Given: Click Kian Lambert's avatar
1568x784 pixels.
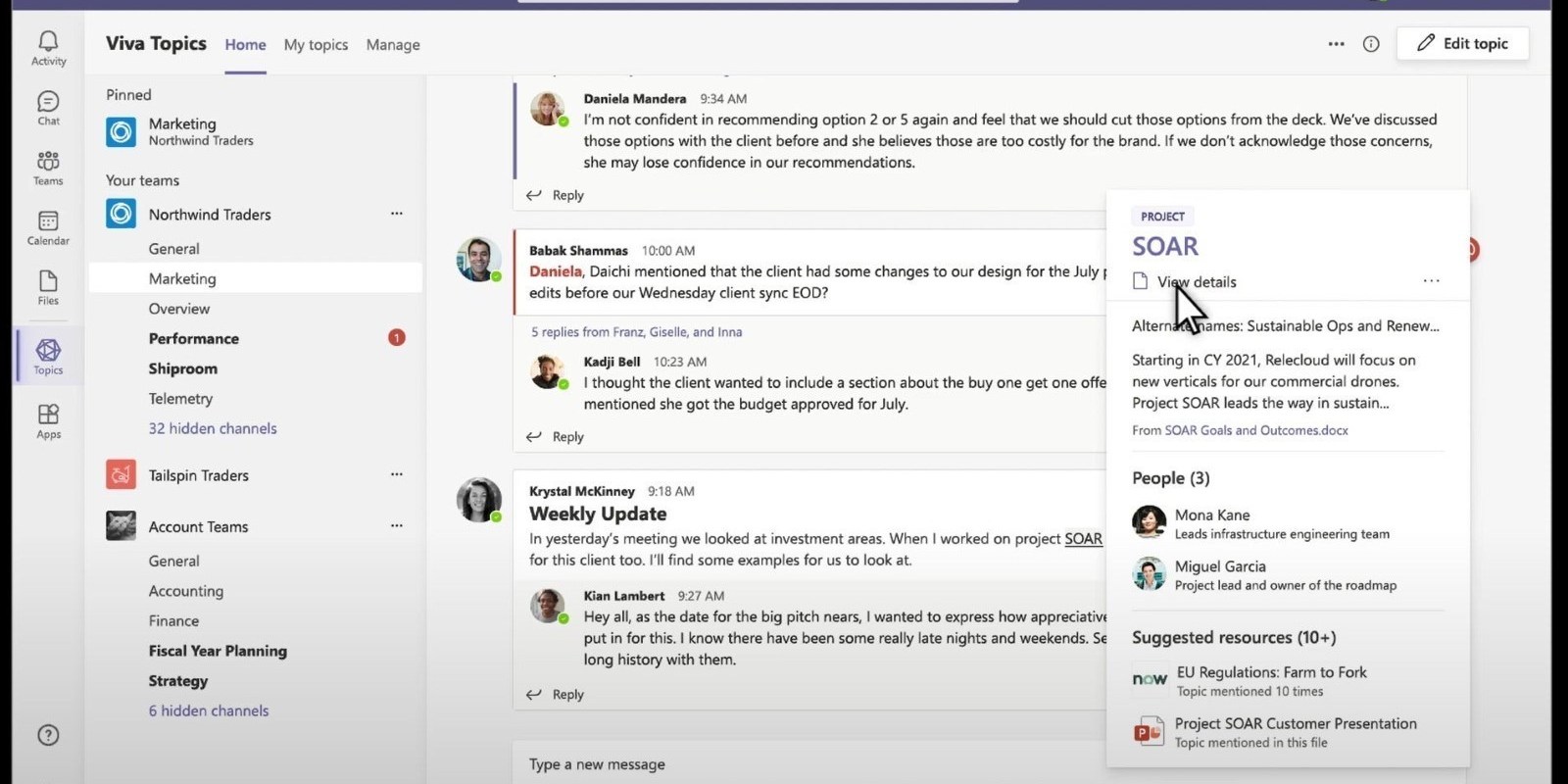Looking at the screenshot, I should 548,606.
